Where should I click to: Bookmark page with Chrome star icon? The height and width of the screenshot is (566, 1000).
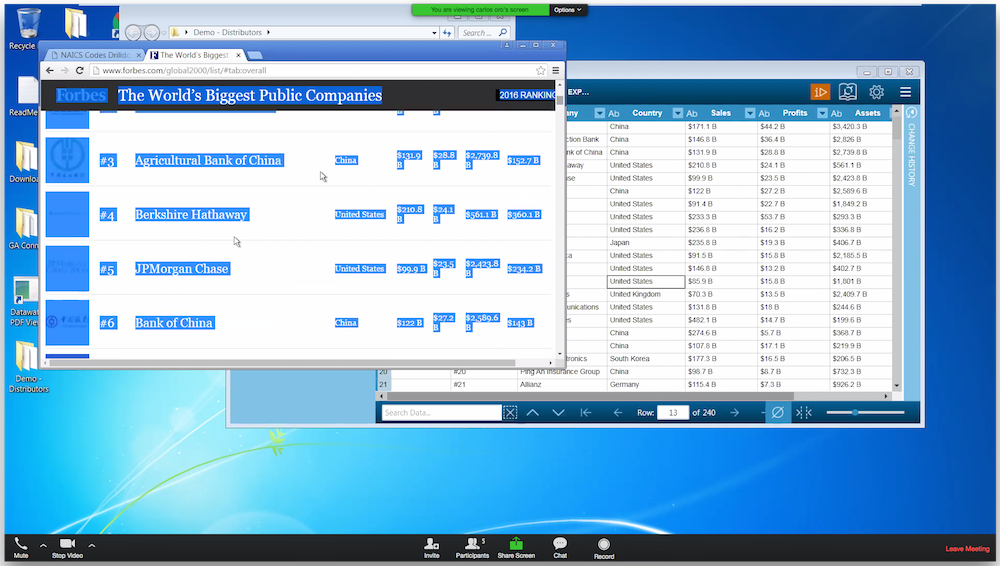click(x=541, y=70)
